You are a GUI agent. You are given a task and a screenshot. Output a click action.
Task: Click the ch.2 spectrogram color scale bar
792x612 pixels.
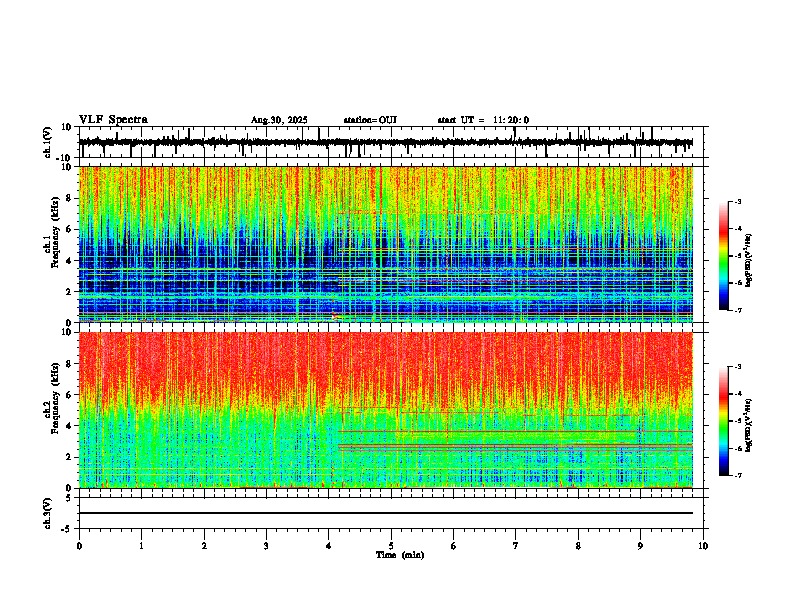click(x=724, y=421)
